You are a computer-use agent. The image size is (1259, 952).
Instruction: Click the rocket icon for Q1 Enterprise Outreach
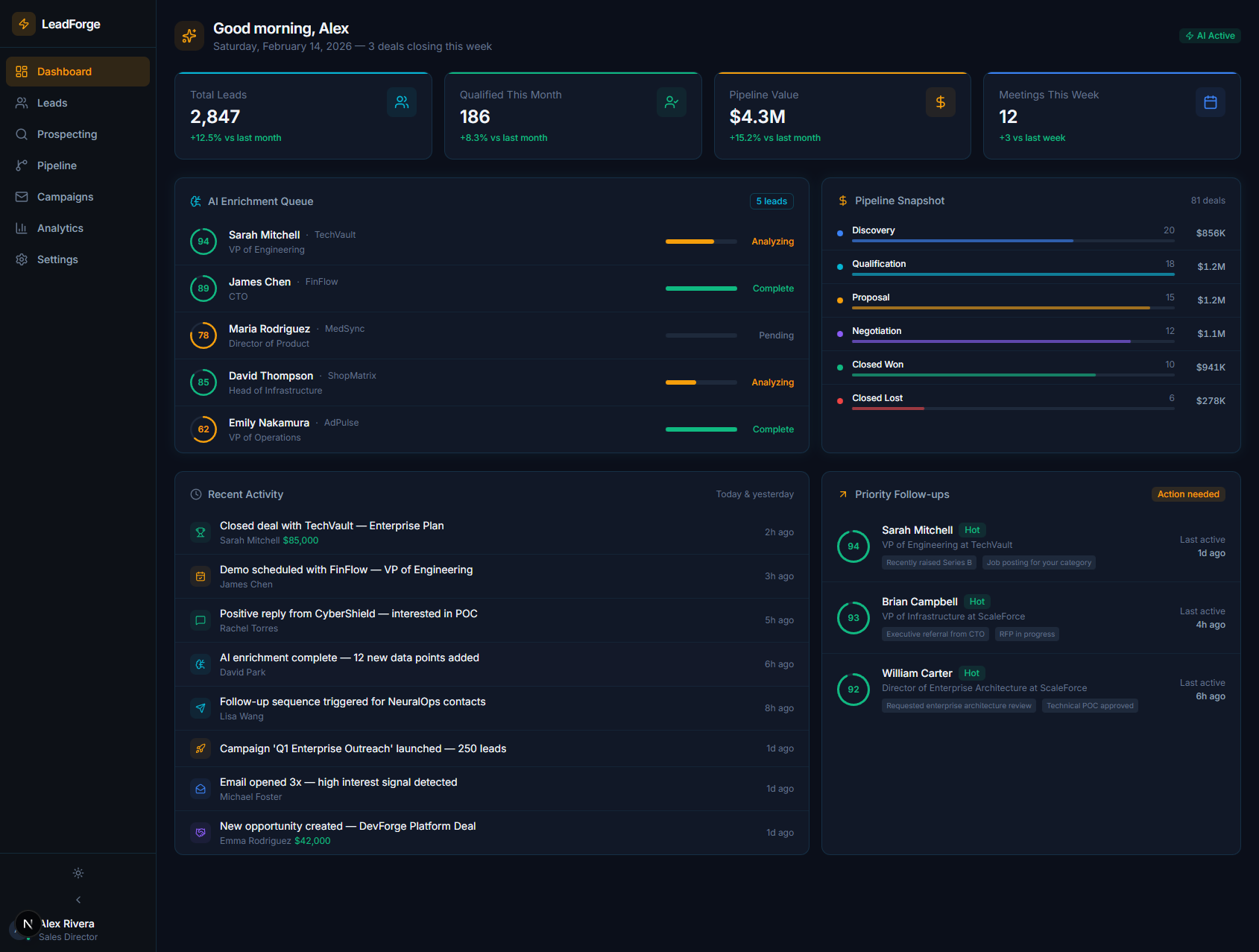click(200, 748)
